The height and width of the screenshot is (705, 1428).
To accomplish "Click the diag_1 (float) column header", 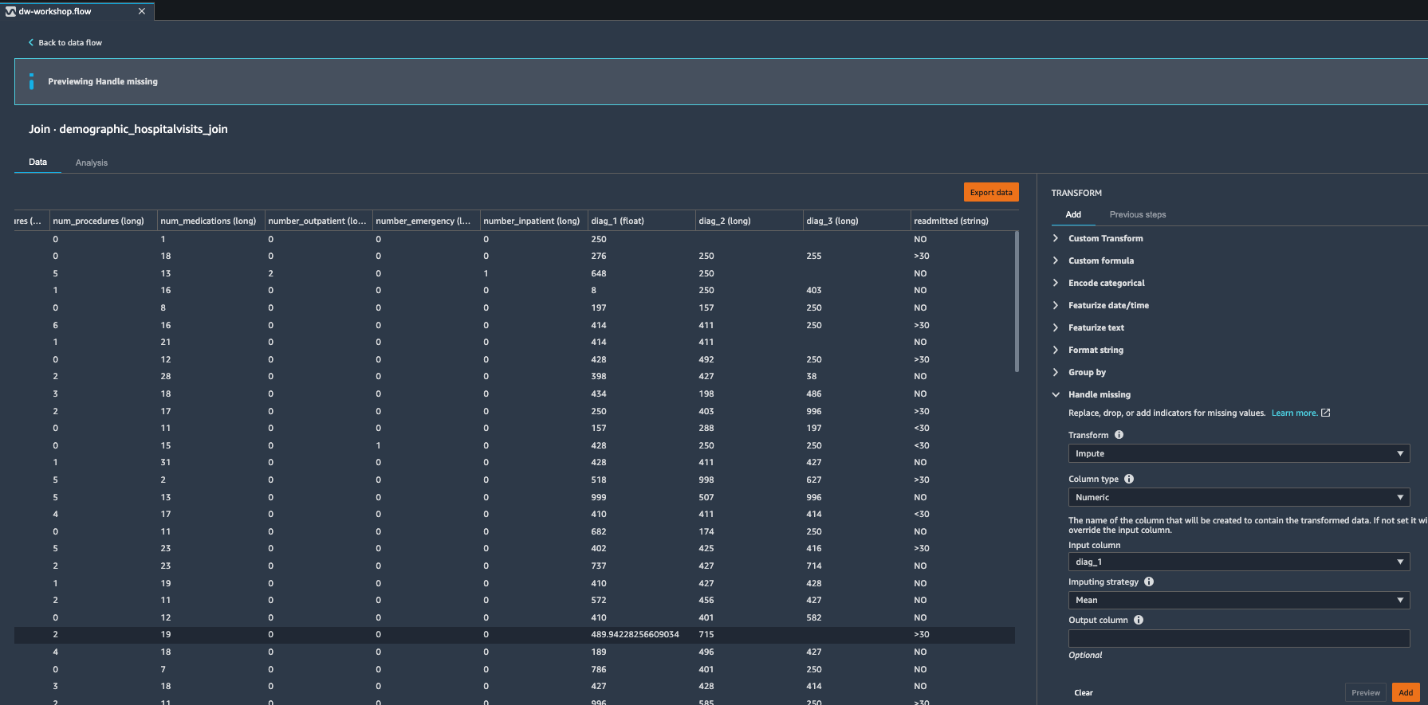I will (641, 221).
